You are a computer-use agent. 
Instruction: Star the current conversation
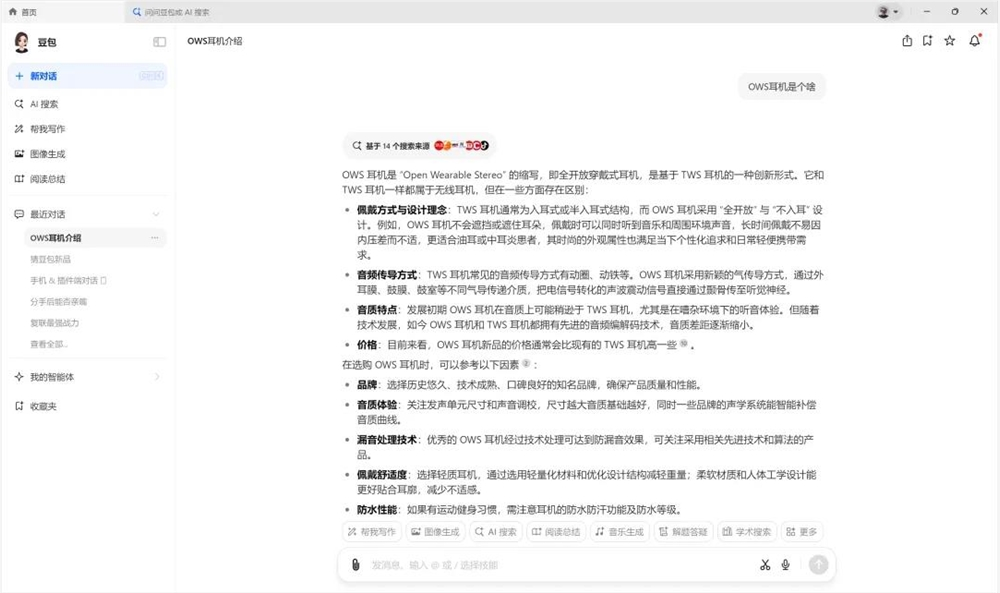(949, 41)
